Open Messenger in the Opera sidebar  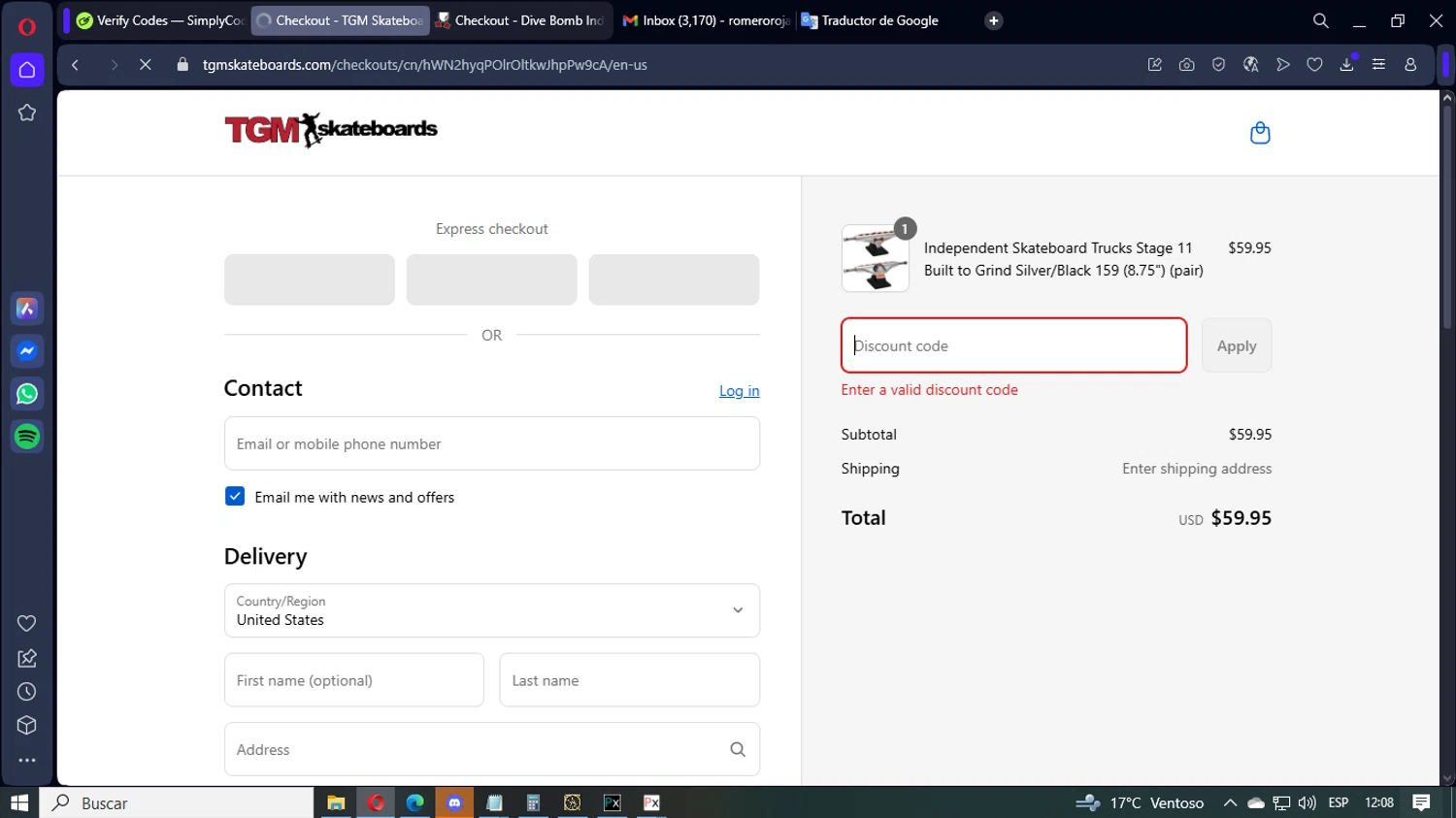[x=27, y=351]
